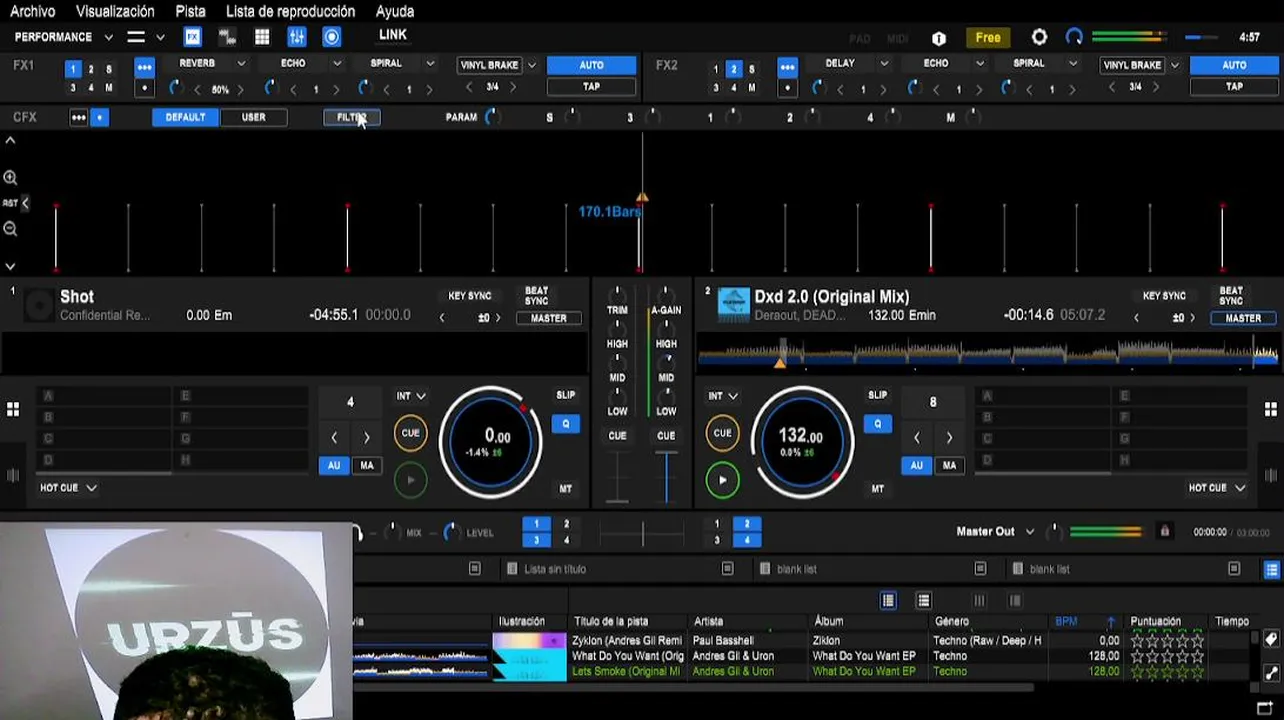Open deck 1 pad grid icon
This screenshot has width=1284, height=720.
(13, 409)
